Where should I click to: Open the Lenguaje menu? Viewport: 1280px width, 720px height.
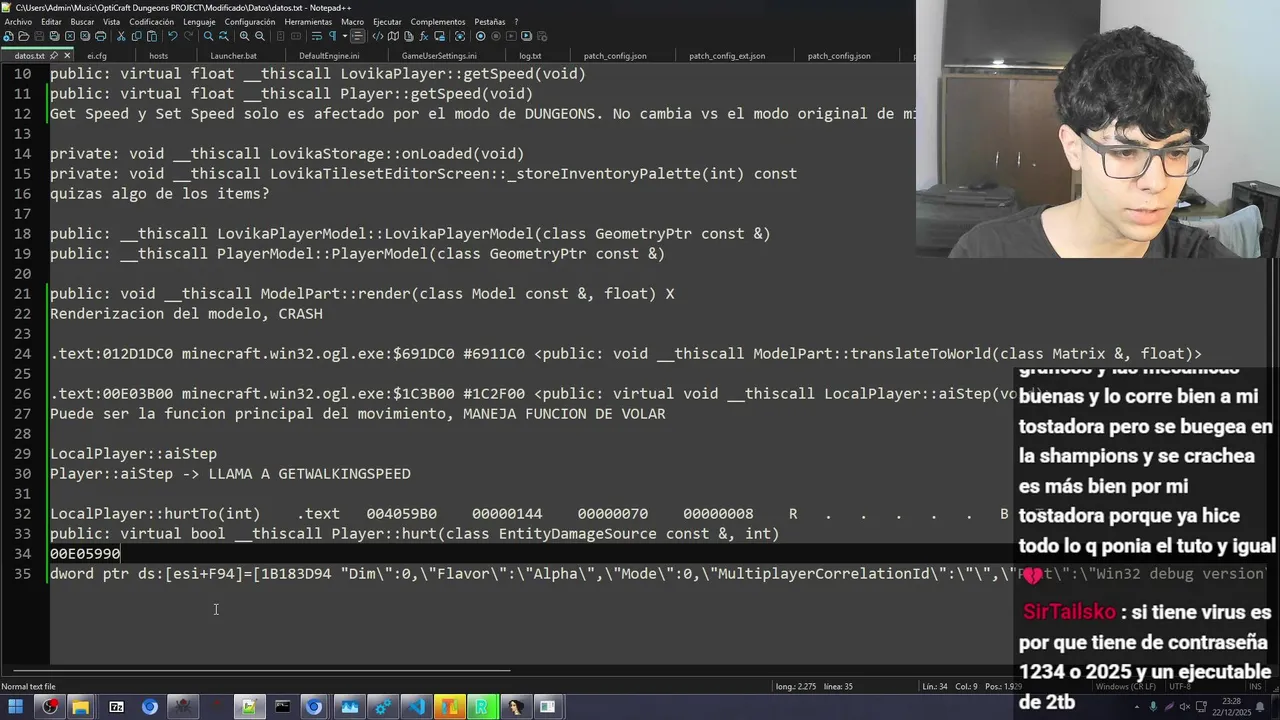click(x=199, y=22)
